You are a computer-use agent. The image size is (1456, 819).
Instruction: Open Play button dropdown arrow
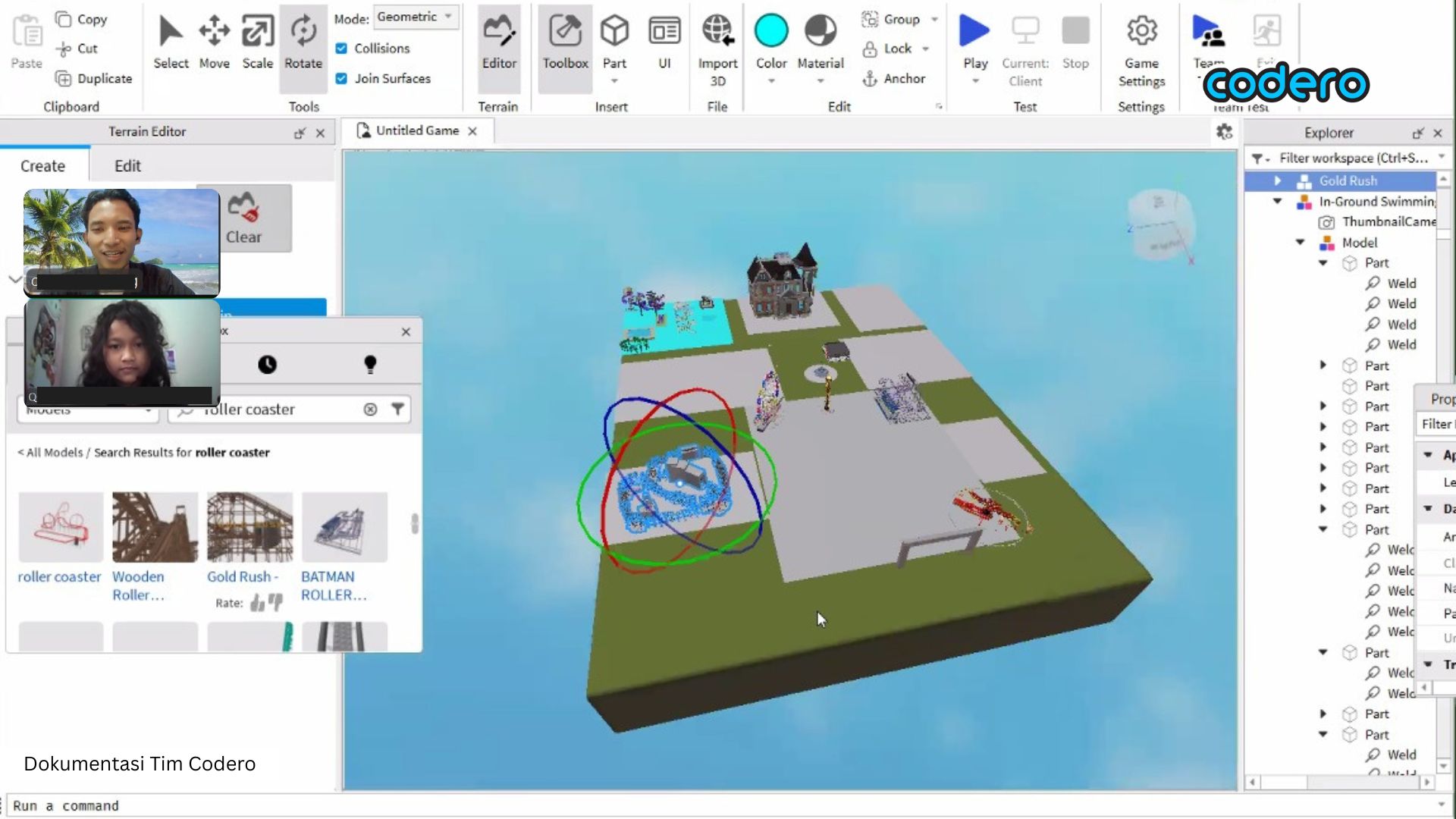(975, 80)
